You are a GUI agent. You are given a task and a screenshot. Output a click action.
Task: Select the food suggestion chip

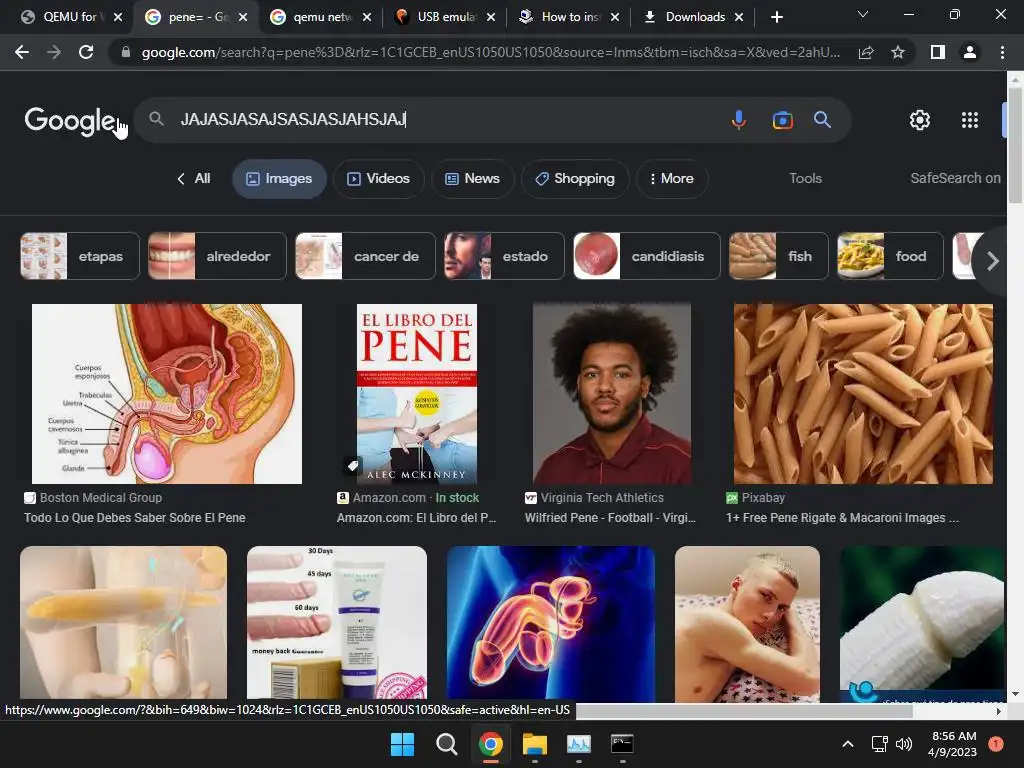click(x=890, y=256)
